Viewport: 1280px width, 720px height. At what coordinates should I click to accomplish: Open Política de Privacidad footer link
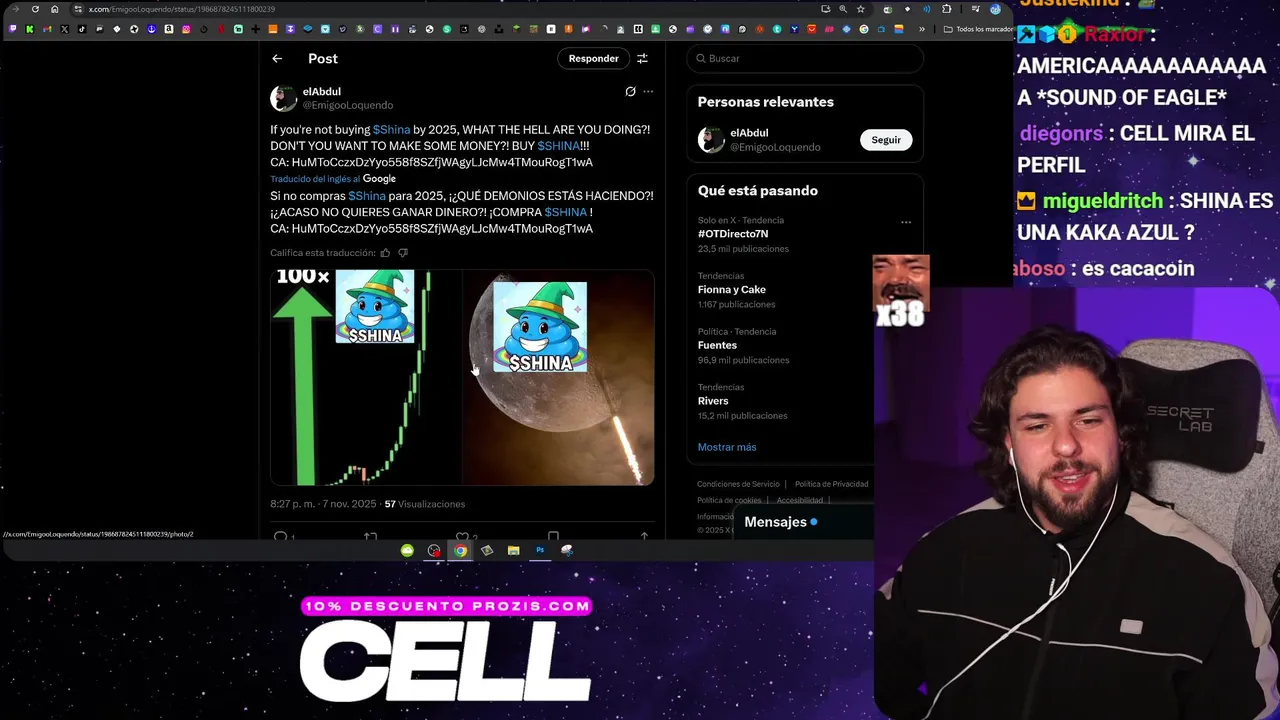coord(831,484)
